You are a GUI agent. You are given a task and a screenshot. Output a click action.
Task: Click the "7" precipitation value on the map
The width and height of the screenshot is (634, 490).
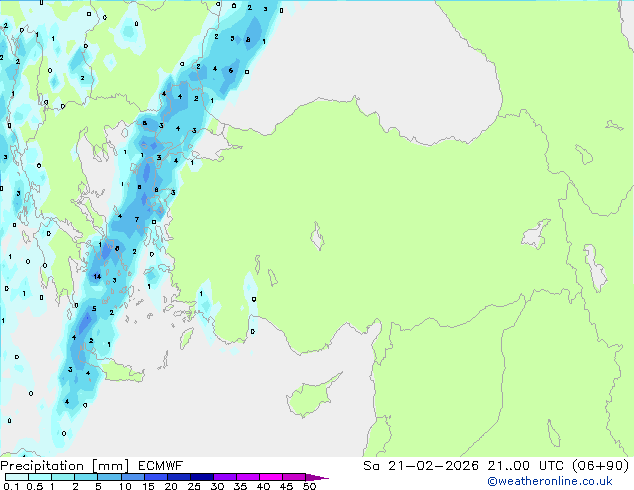tap(137, 220)
